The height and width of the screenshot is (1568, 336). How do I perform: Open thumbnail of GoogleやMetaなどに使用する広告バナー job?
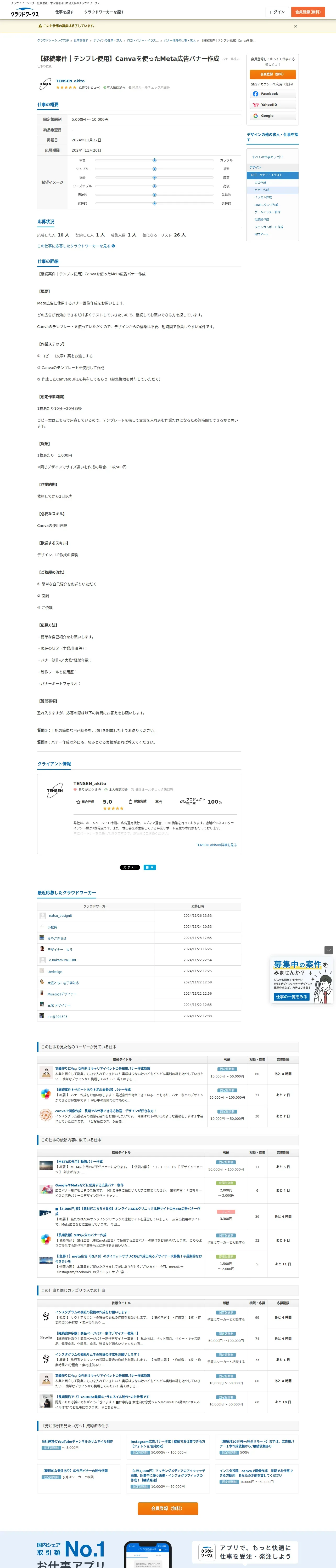[x=46, y=1189]
